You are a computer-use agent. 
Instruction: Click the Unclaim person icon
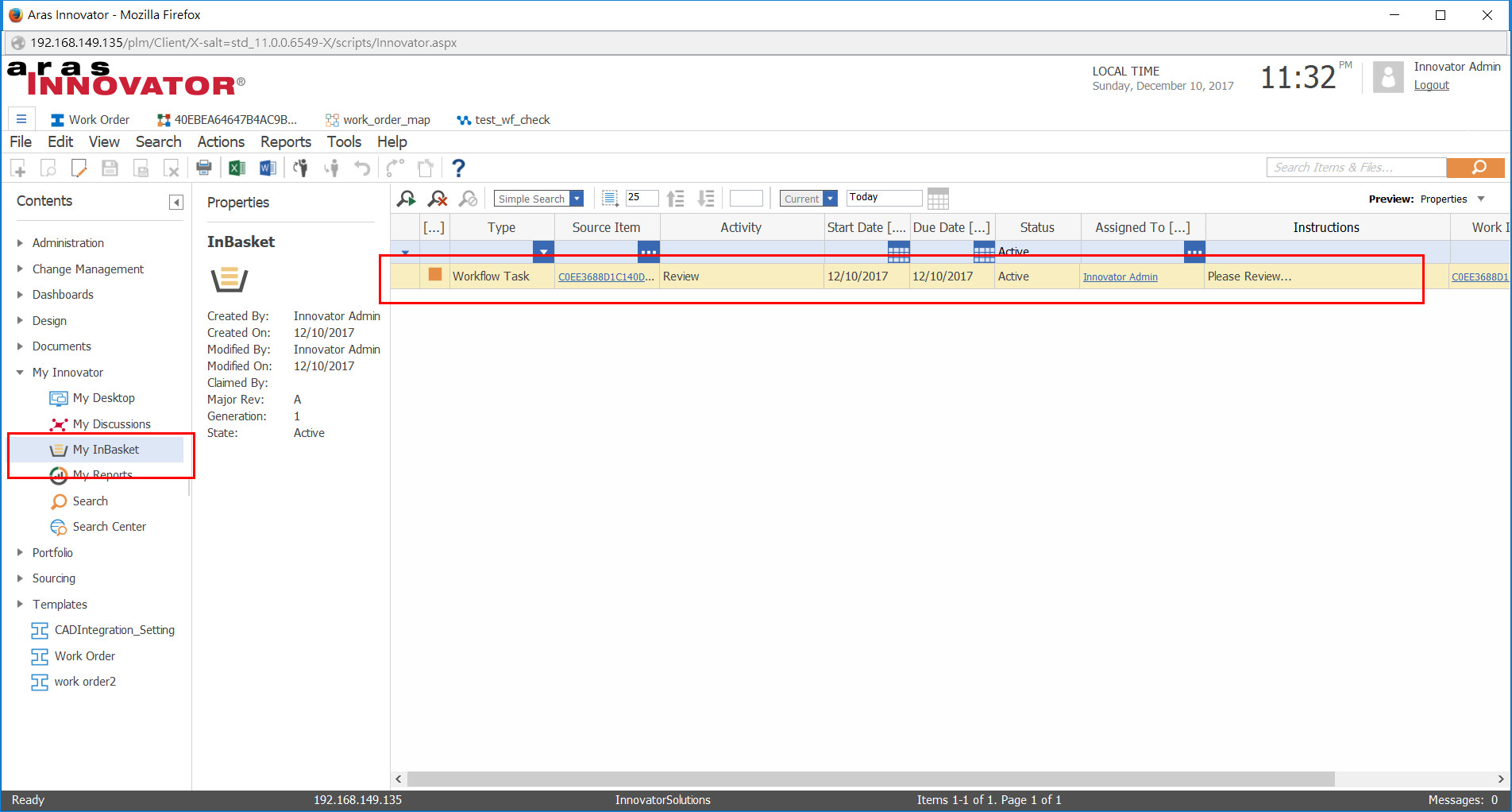tap(332, 168)
